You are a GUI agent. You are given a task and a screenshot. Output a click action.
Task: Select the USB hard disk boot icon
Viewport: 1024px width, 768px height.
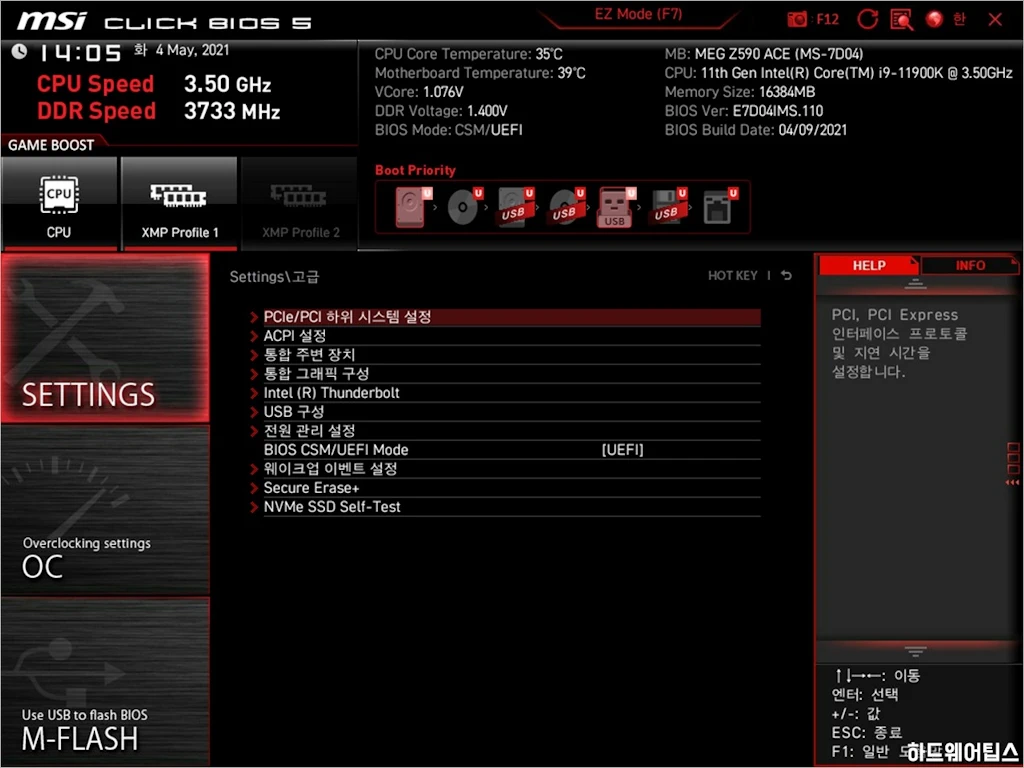point(516,207)
